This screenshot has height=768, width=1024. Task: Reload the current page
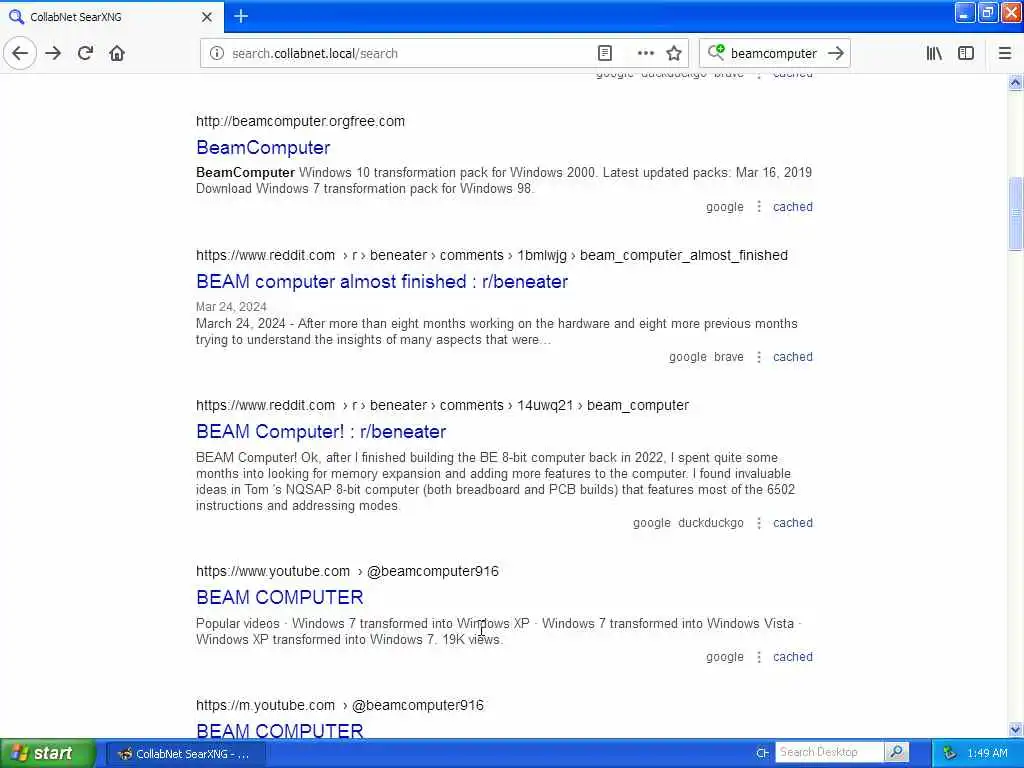click(x=85, y=53)
